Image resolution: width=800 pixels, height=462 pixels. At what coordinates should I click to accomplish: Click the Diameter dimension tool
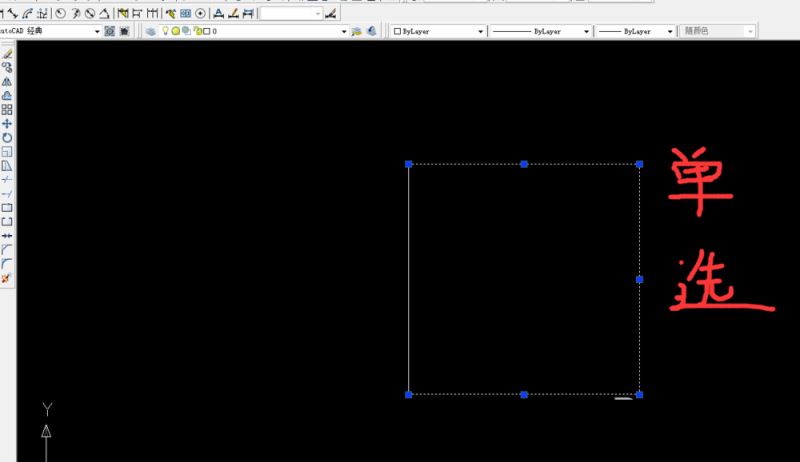pos(90,14)
